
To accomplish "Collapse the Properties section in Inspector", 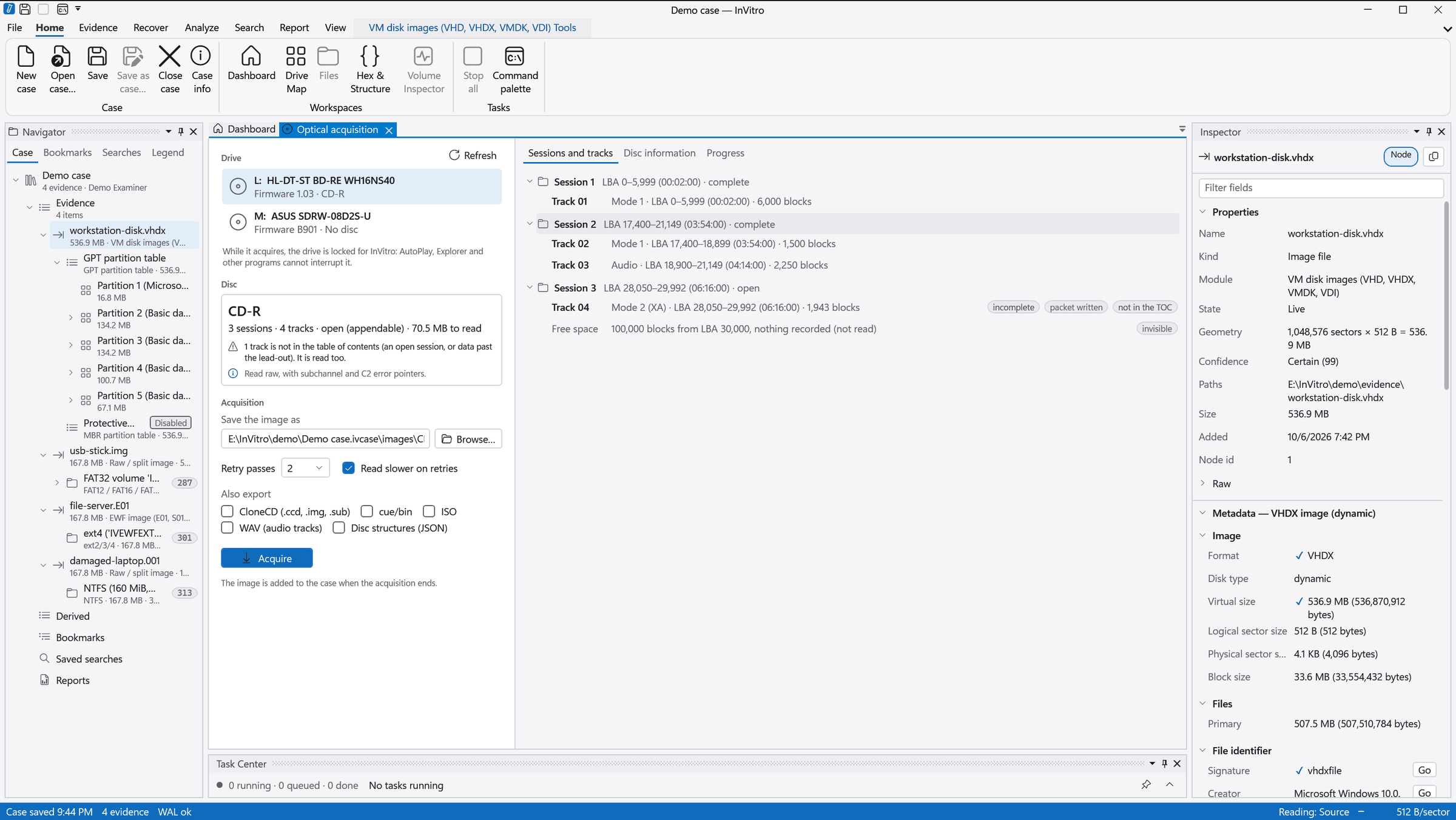I will [1202, 212].
